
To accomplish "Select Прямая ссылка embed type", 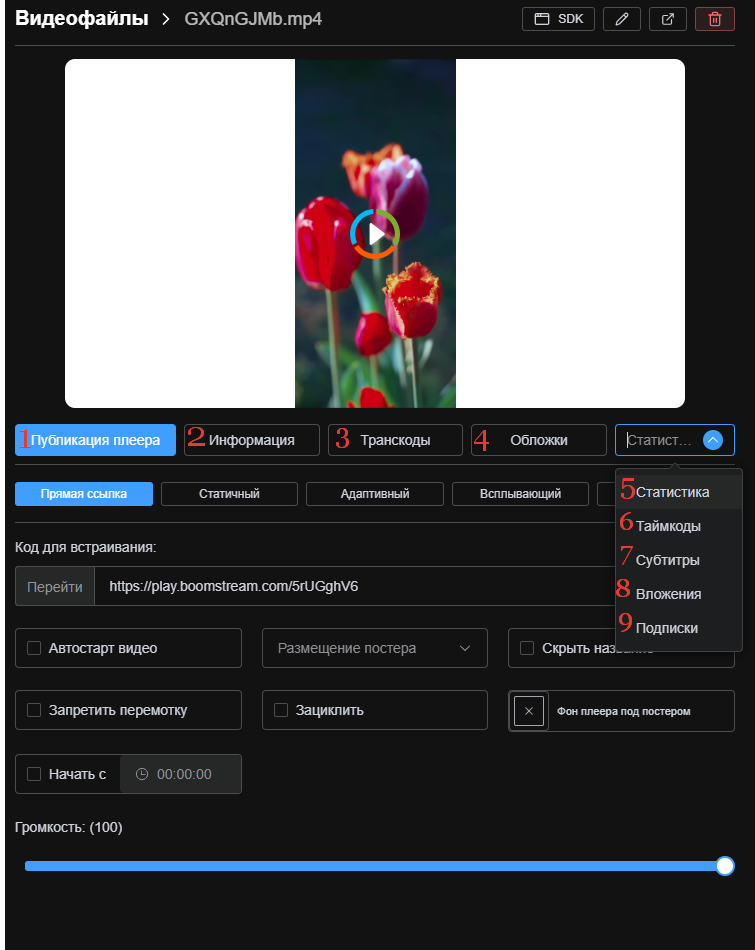I will [84, 494].
